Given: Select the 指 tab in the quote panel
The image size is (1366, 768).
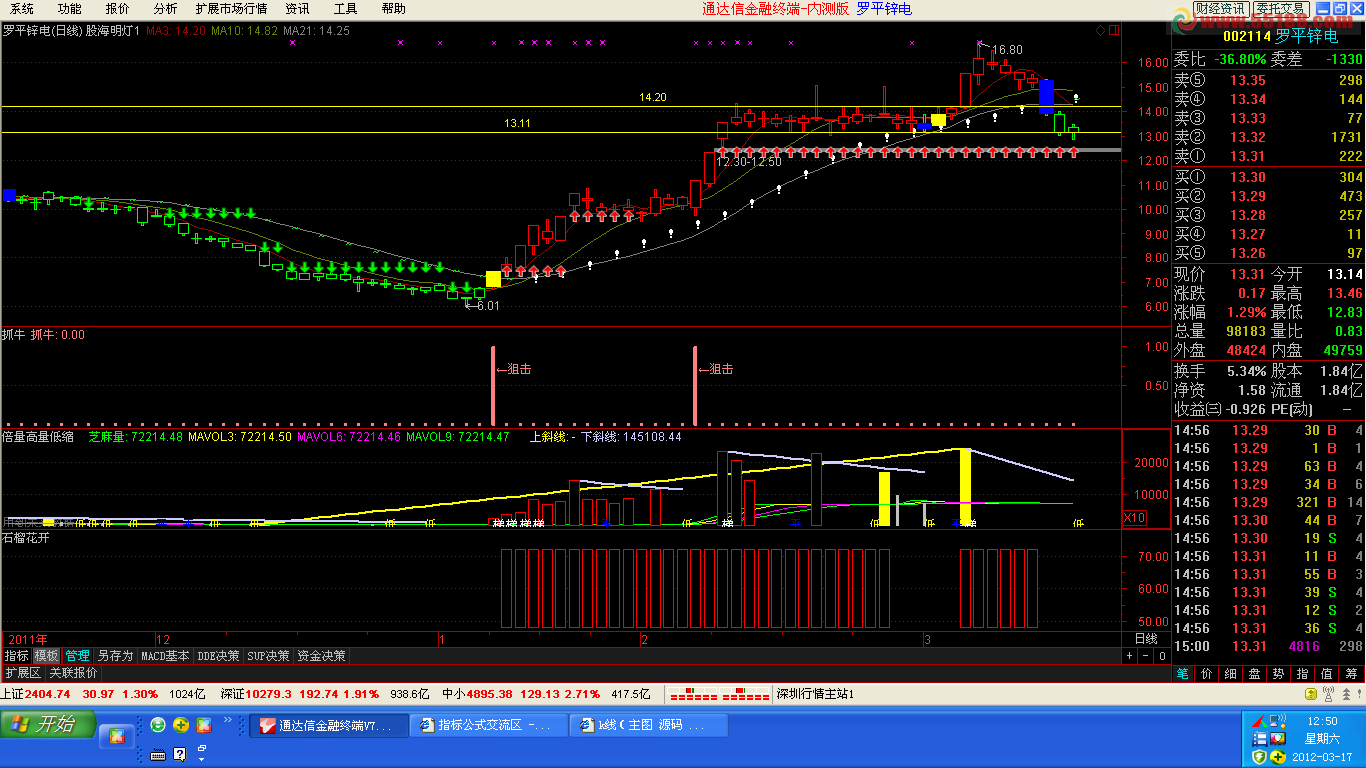Looking at the screenshot, I should [1303, 674].
